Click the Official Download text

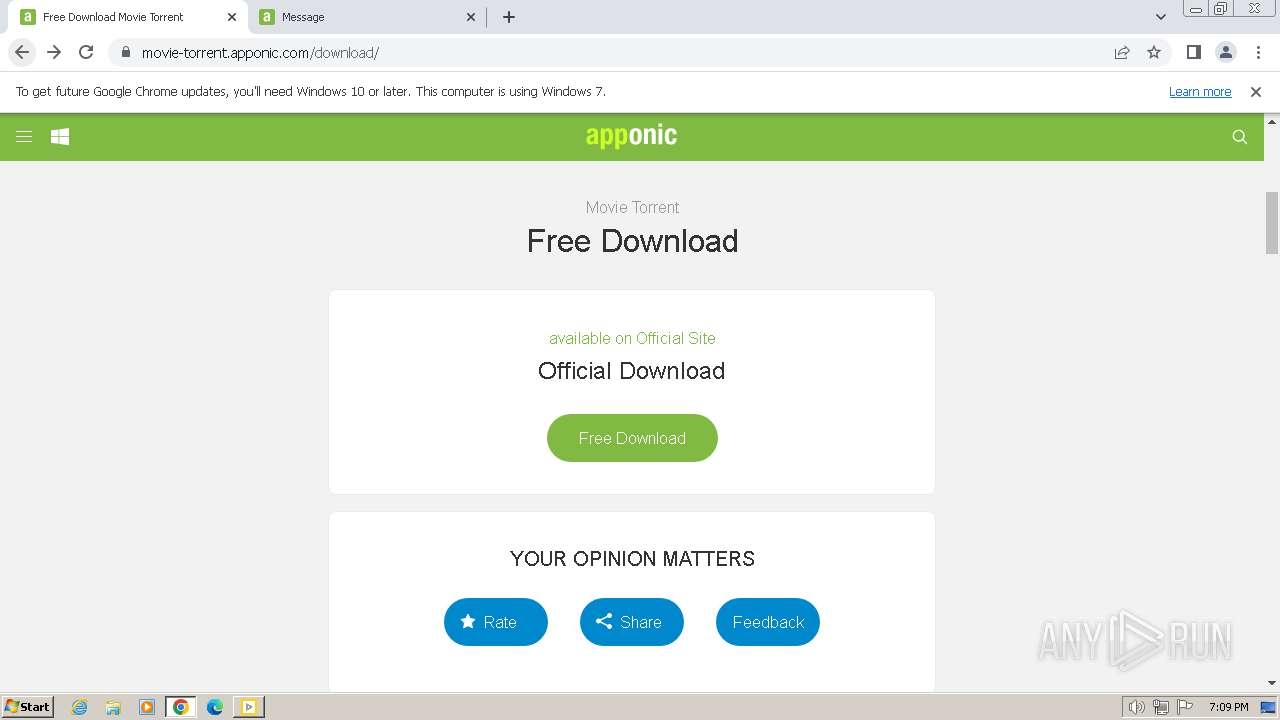click(x=631, y=371)
